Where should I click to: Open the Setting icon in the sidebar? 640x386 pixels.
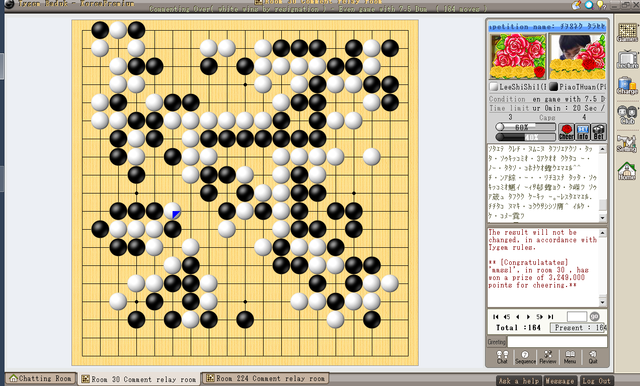click(x=627, y=143)
